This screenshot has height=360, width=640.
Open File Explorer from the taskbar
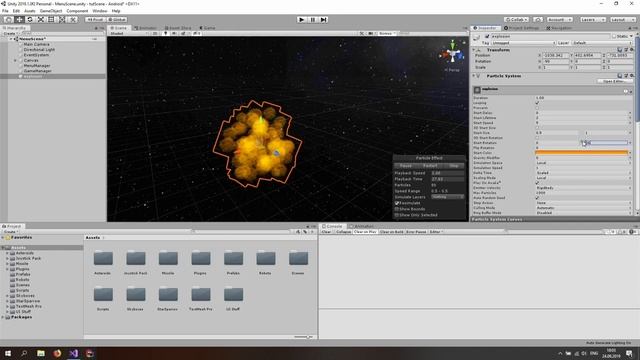[x=41, y=353]
